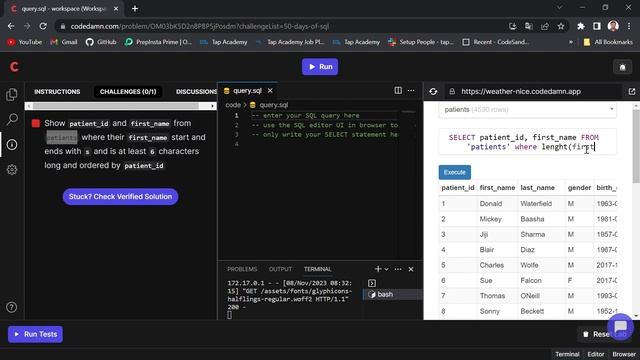The image size is (640, 360).
Task: Switch to the Discussions tab
Action: click(196, 91)
